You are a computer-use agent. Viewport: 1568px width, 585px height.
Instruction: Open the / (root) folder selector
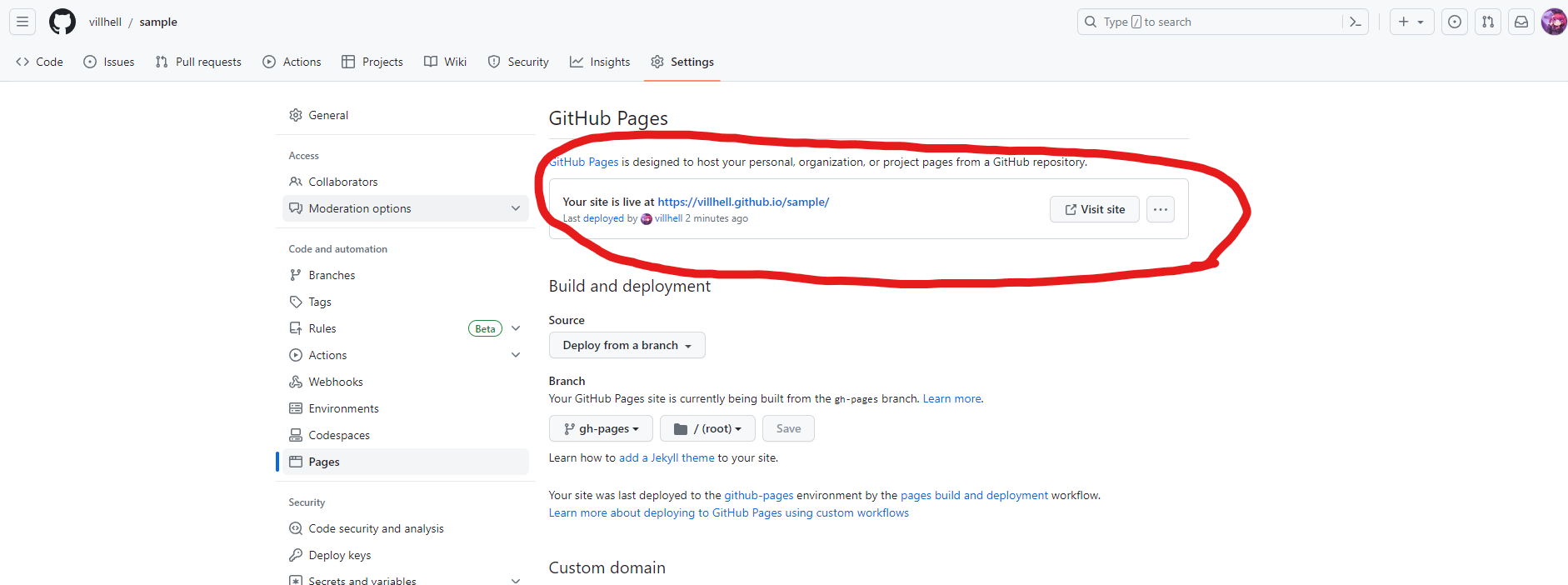pyautogui.click(x=707, y=428)
